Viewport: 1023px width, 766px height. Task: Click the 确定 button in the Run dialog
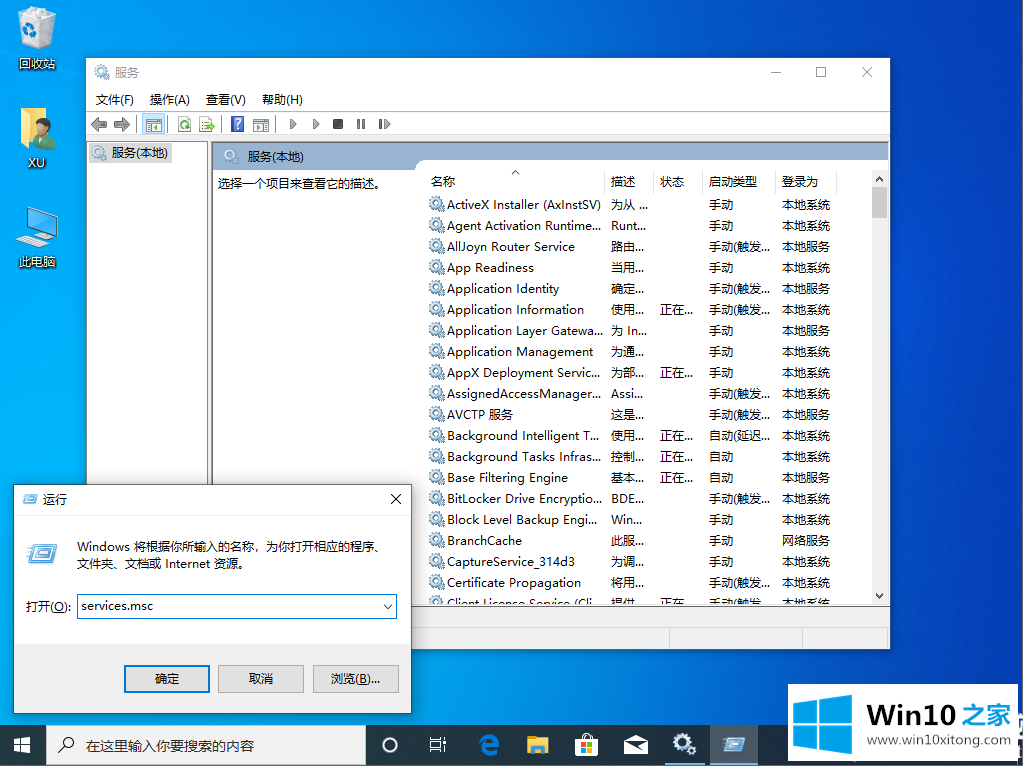coord(167,679)
